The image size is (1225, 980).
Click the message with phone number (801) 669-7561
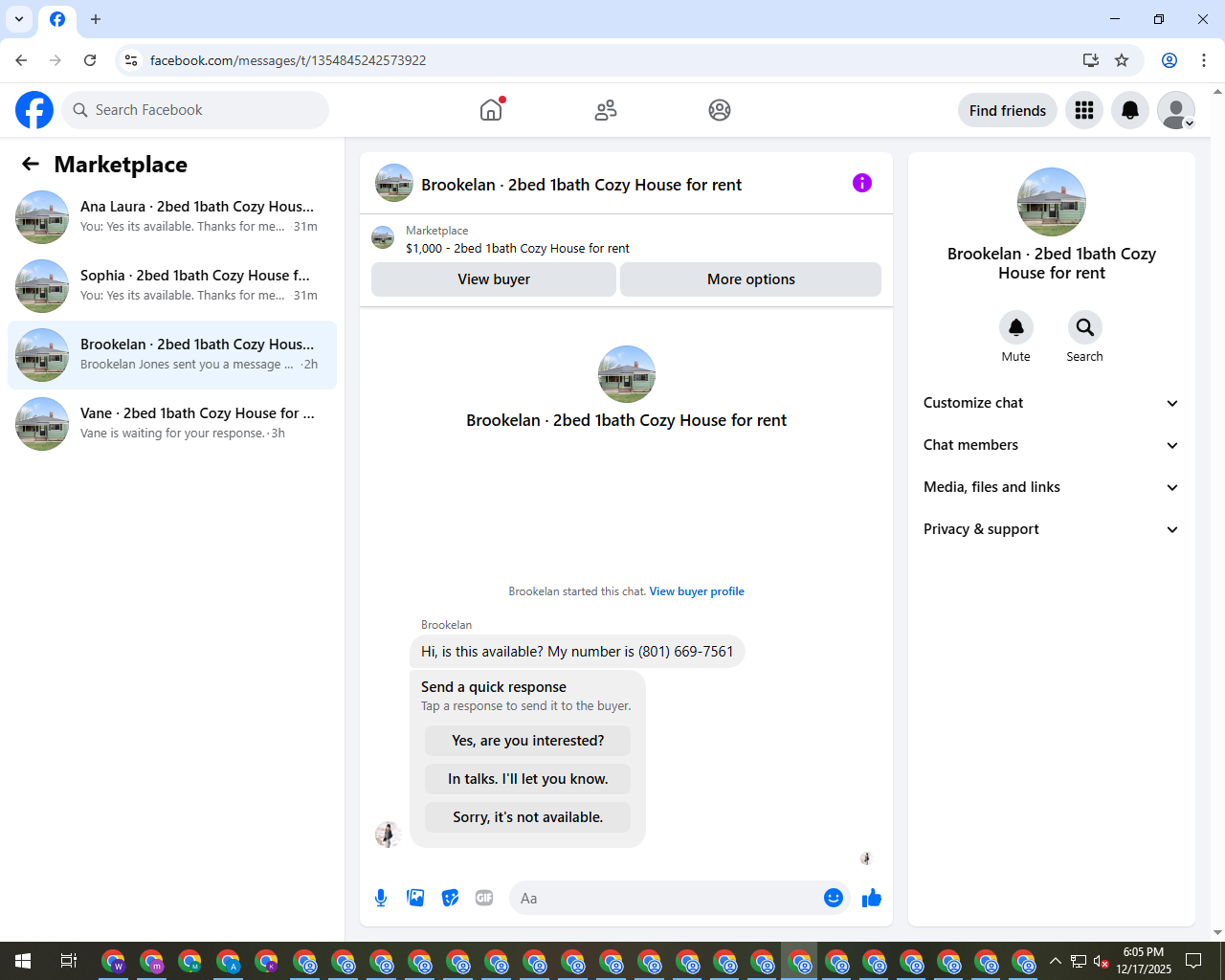pyautogui.click(x=577, y=652)
